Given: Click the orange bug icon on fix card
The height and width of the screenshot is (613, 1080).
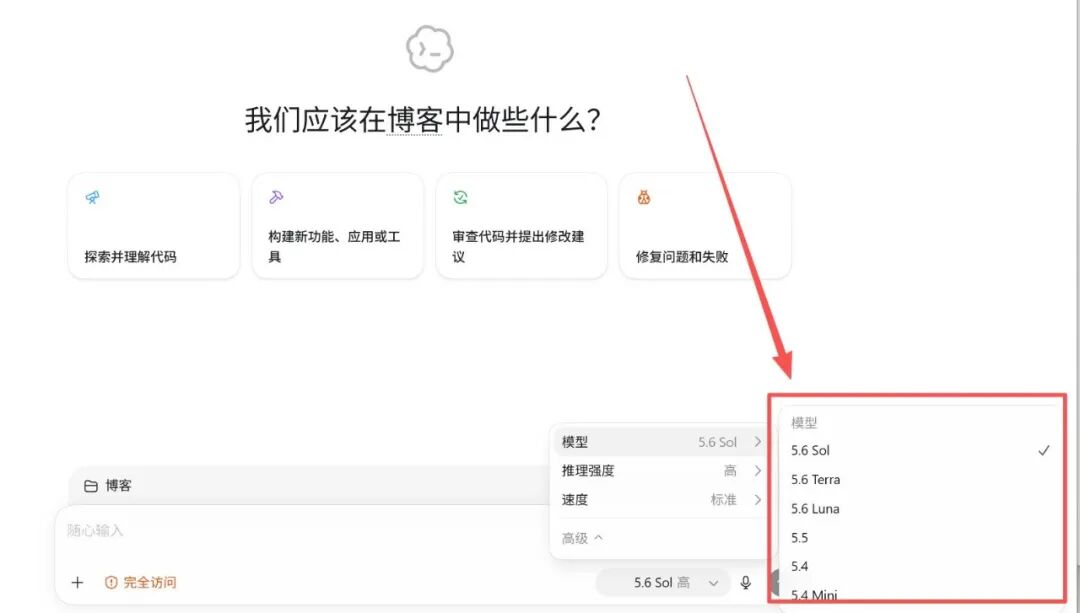Looking at the screenshot, I should [644, 198].
